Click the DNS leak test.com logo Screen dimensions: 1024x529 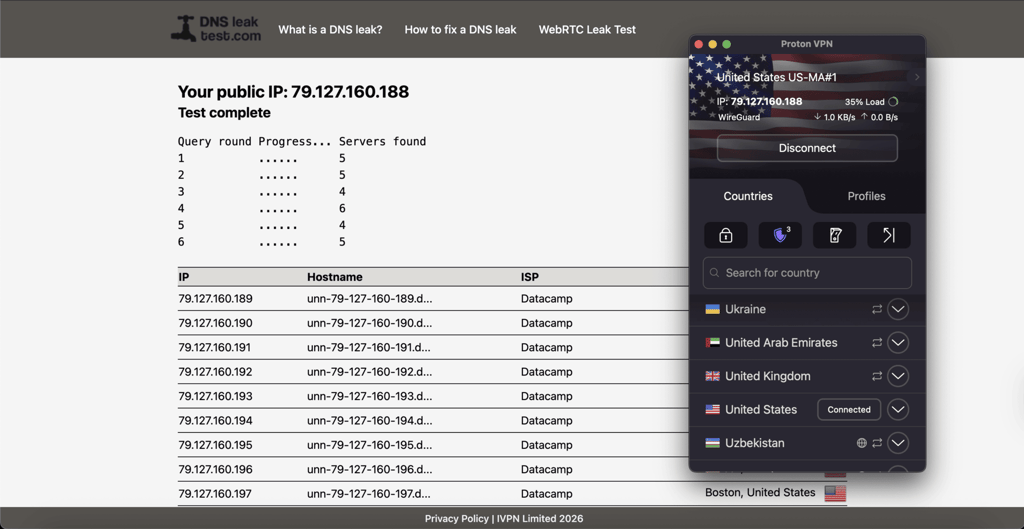click(x=216, y=29)
